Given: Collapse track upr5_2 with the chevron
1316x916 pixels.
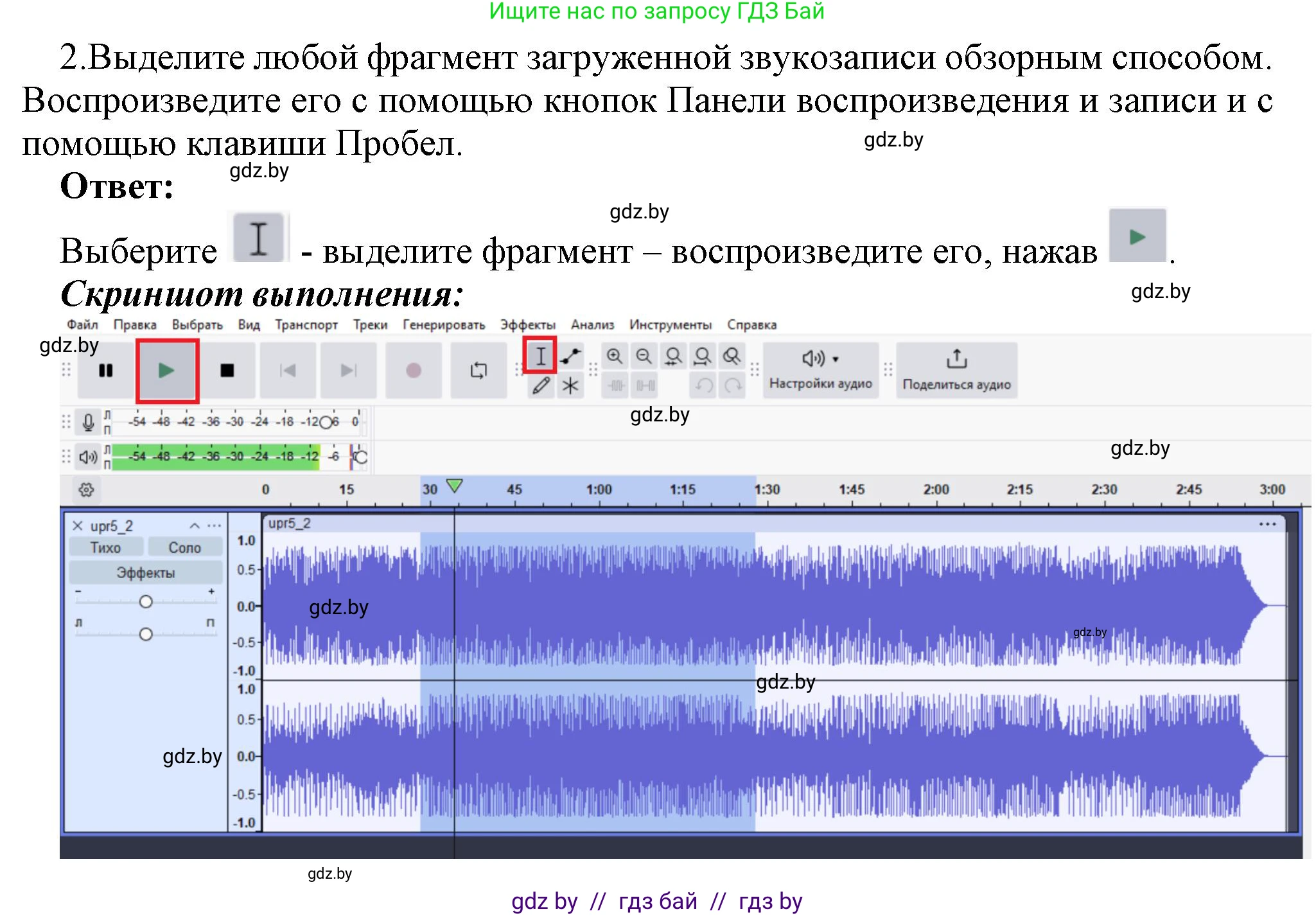Looking at the screenshot, I should (193, 524).
